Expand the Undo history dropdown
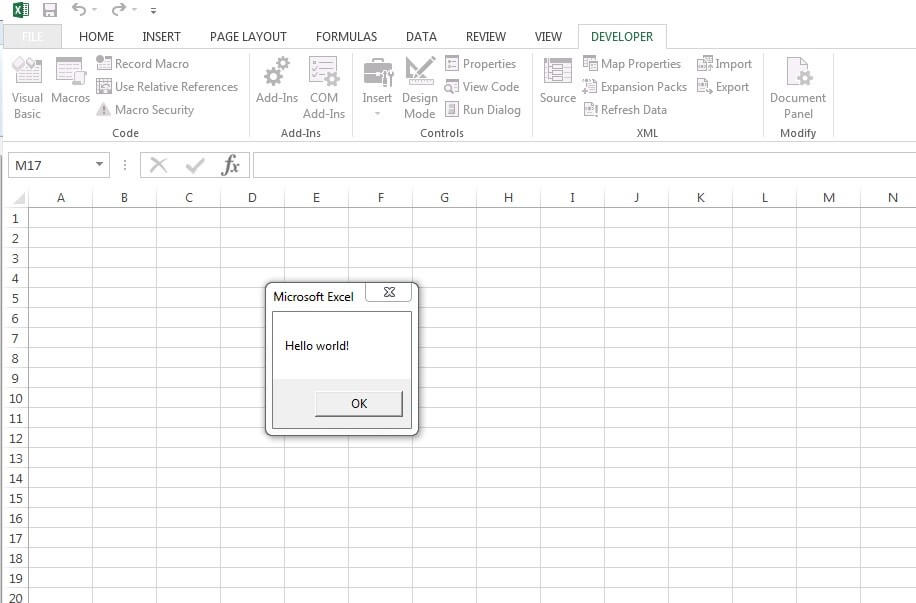Viewport: 916px width, 603px height. [95, 10]
